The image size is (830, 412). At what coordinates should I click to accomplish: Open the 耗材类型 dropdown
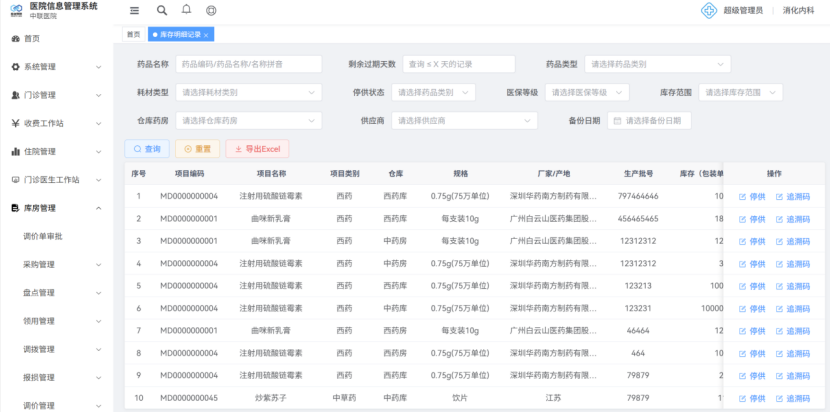248,92
